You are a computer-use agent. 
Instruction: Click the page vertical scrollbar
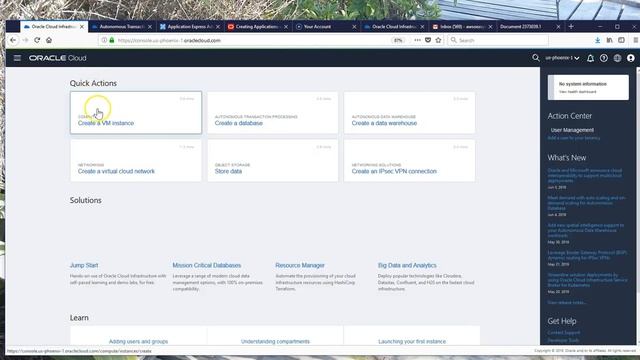[x=638, y=180]
